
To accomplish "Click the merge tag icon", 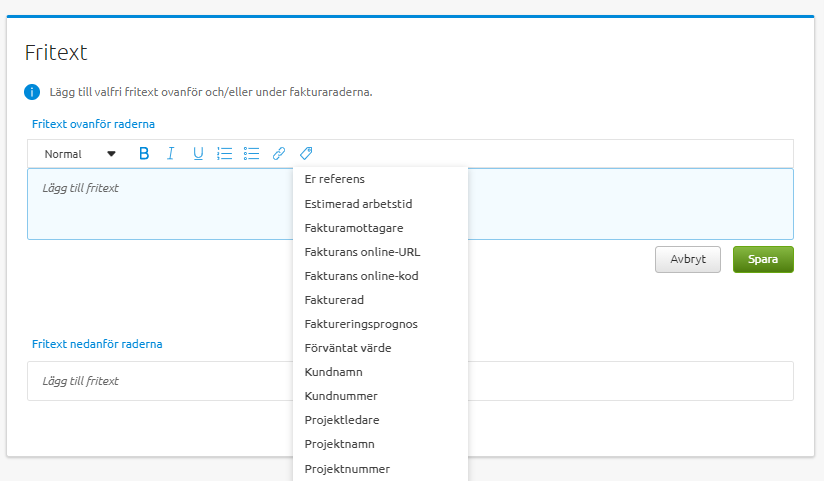I will [x=306, y=154].
